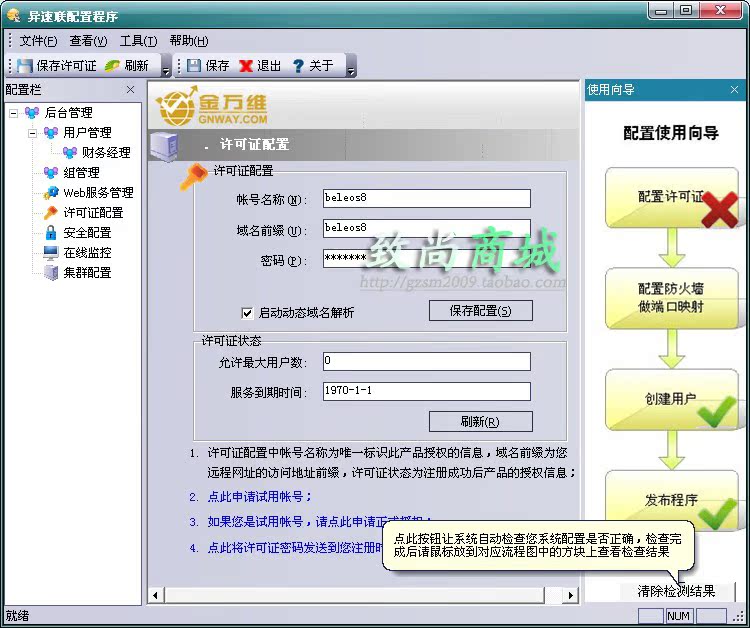Image resolution: width=750 pixels, height=628 pixels.
Task: Click the scrollbar left arrow
Action: point(155,595)
